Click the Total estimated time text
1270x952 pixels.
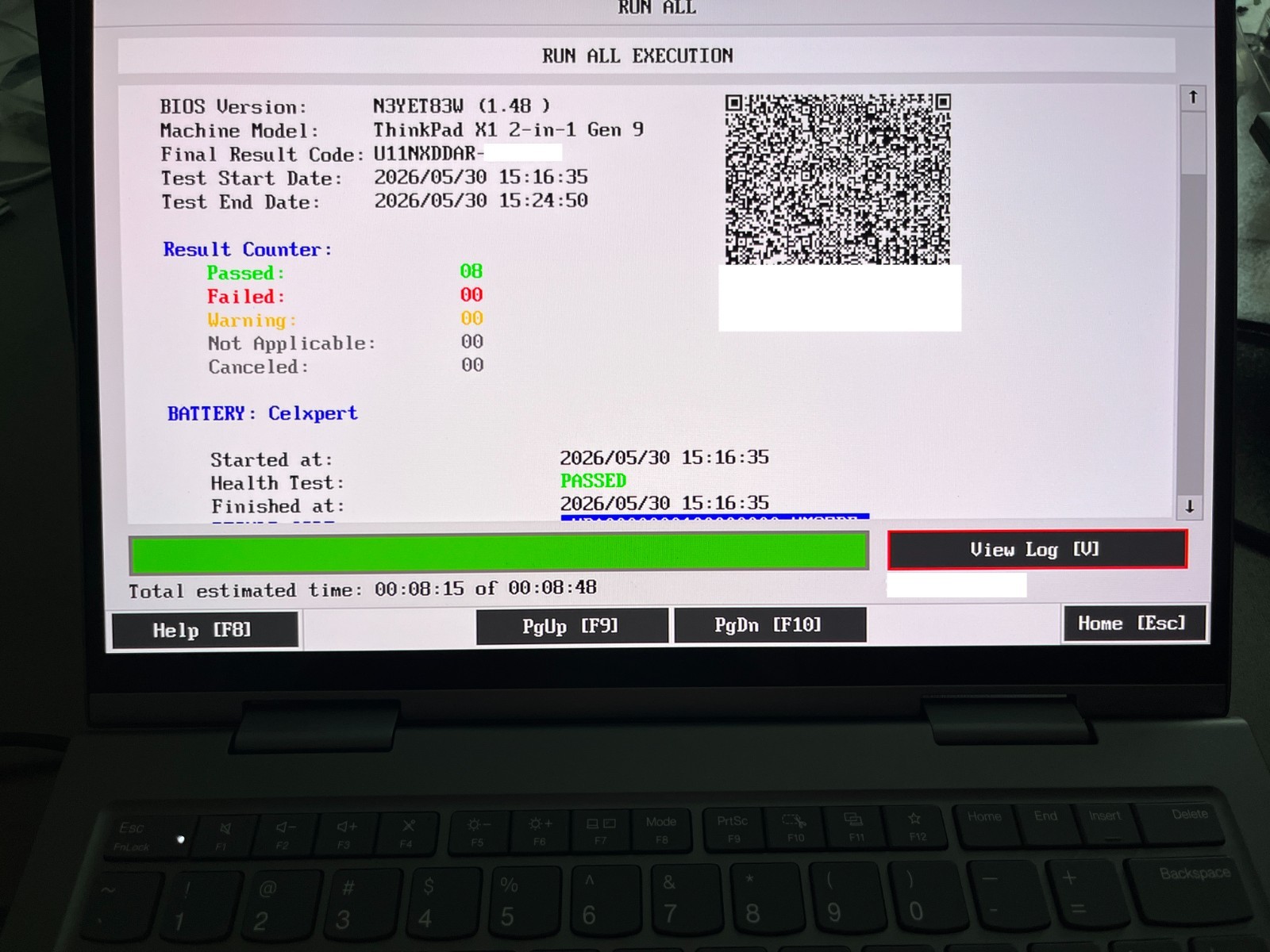click(x=363, y=589)
